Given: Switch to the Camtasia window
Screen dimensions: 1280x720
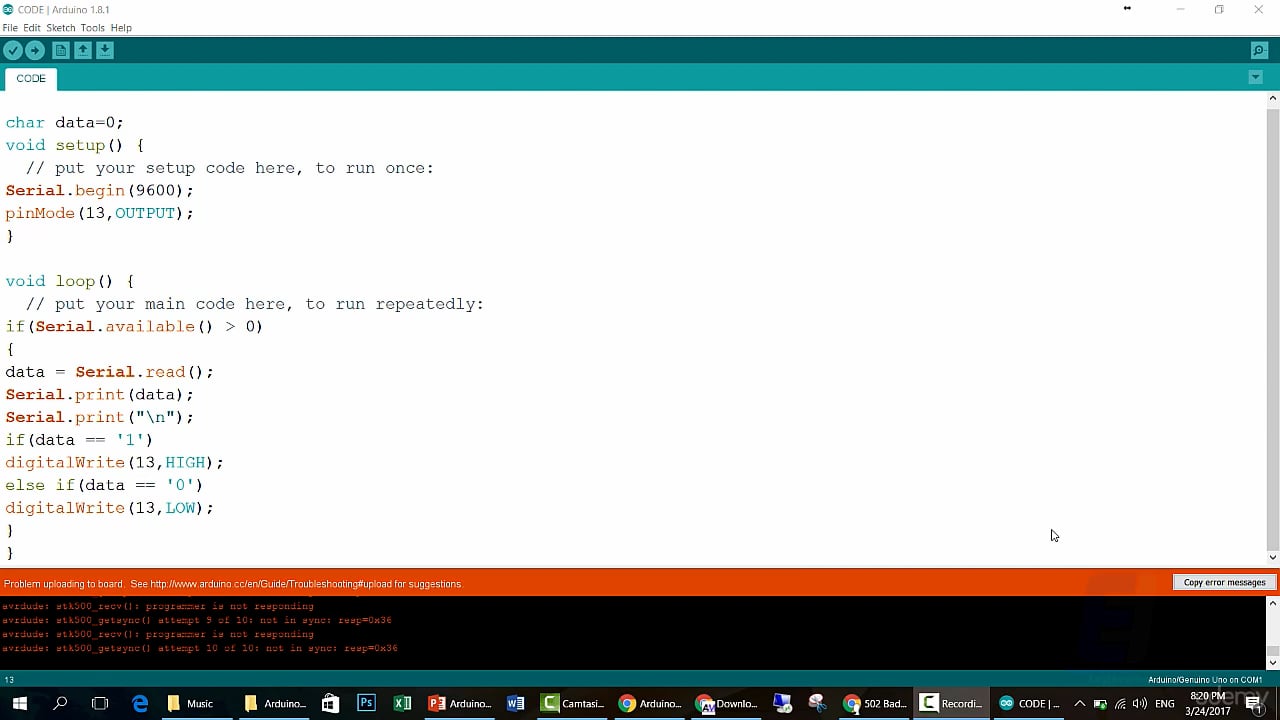Looking at the screenshot, I should point(573,703).
